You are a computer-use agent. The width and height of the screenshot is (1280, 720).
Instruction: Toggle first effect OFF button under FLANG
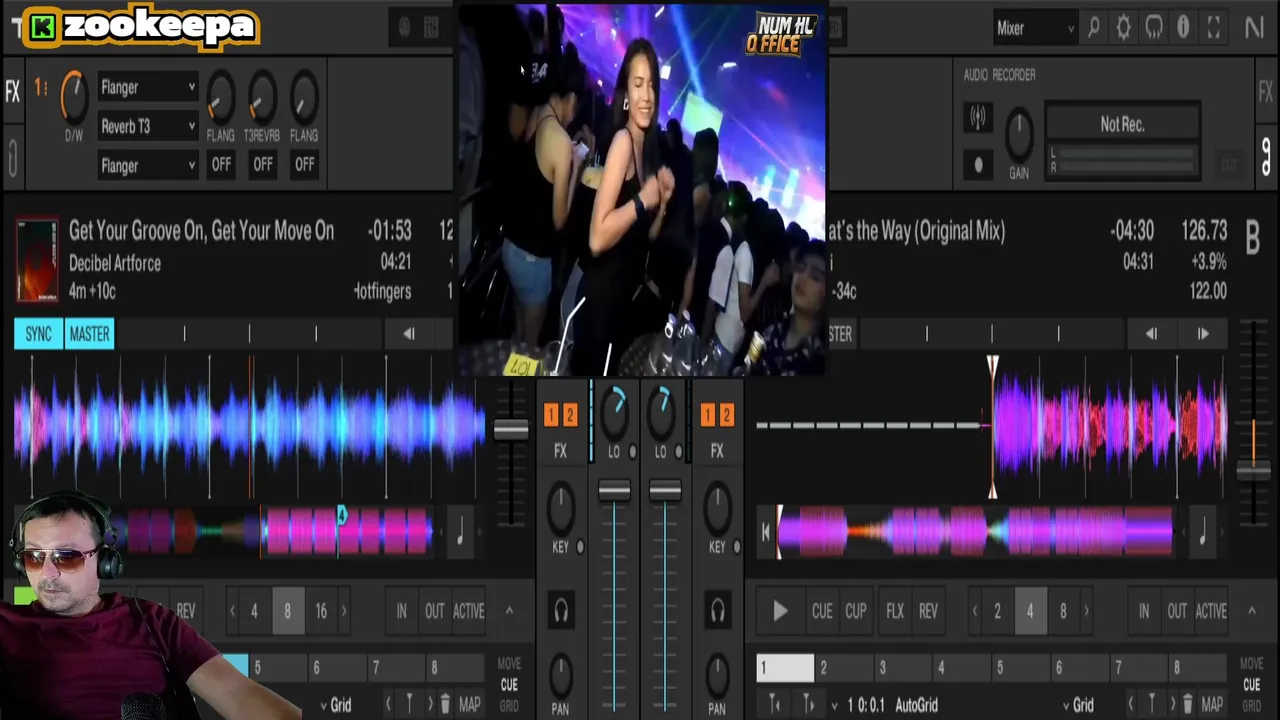pos(221,164)
